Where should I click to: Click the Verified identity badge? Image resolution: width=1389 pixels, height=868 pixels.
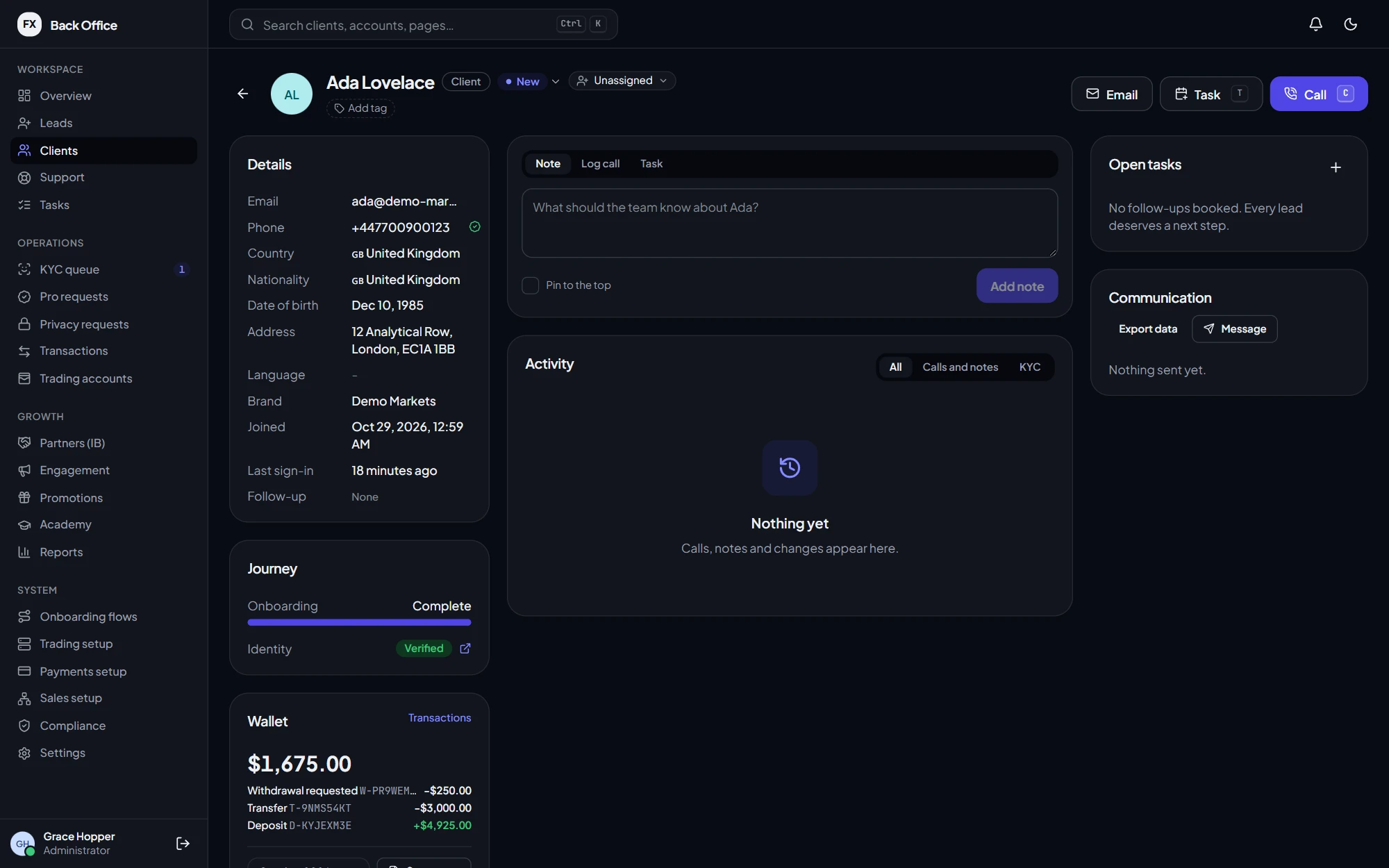pos(424,649)
